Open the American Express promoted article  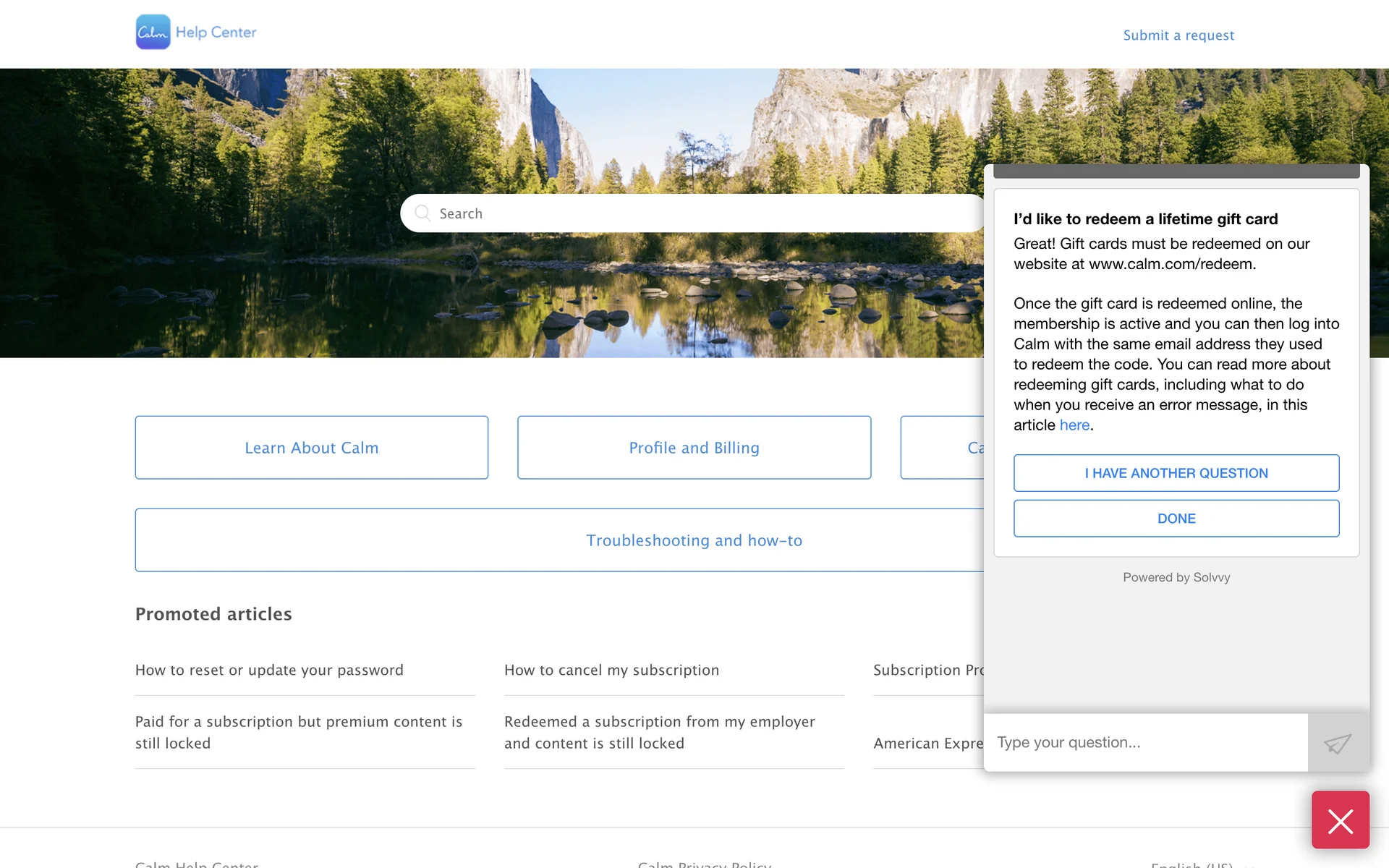point(927,744)
